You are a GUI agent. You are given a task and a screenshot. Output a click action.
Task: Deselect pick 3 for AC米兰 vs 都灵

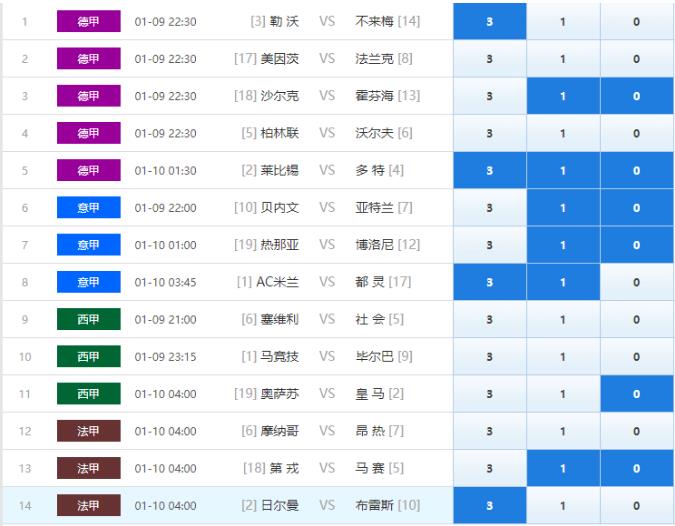pyautogui.click(x=489, y=282)
